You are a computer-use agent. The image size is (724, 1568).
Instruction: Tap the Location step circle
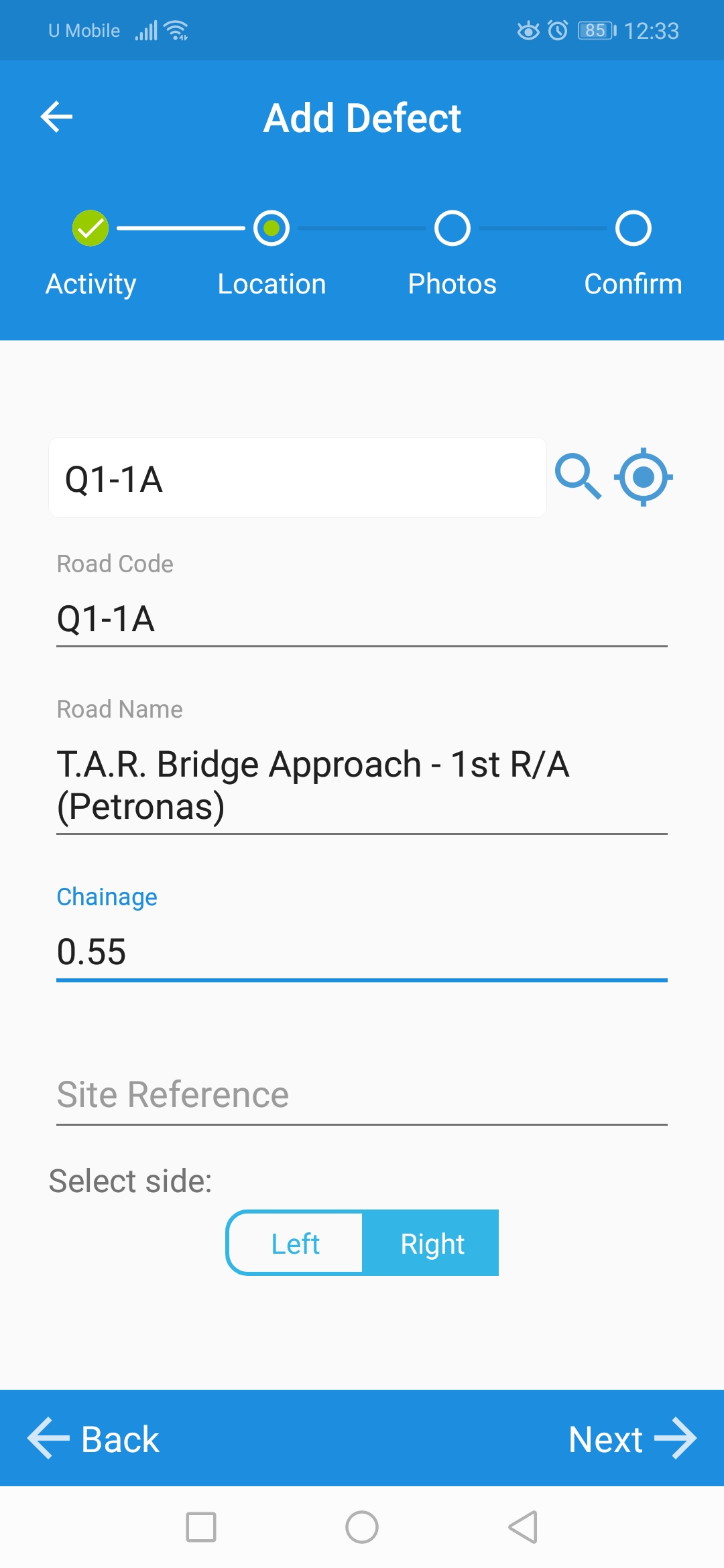click(x=271, y=228)
